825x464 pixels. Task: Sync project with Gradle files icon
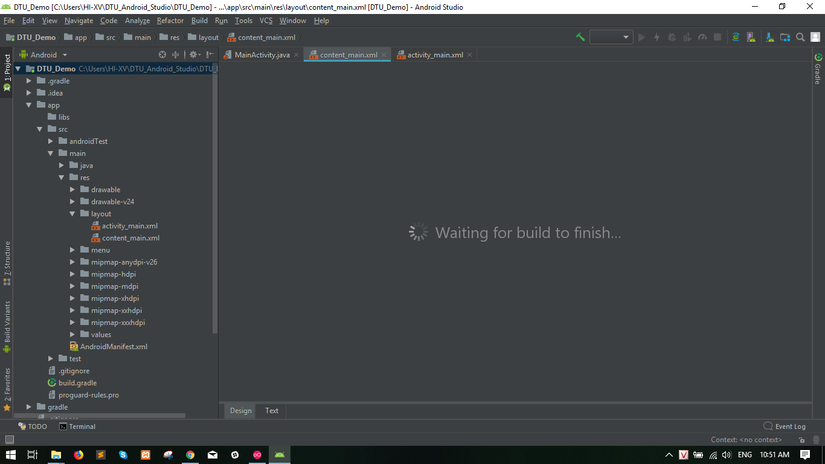(x=736, y=37)
